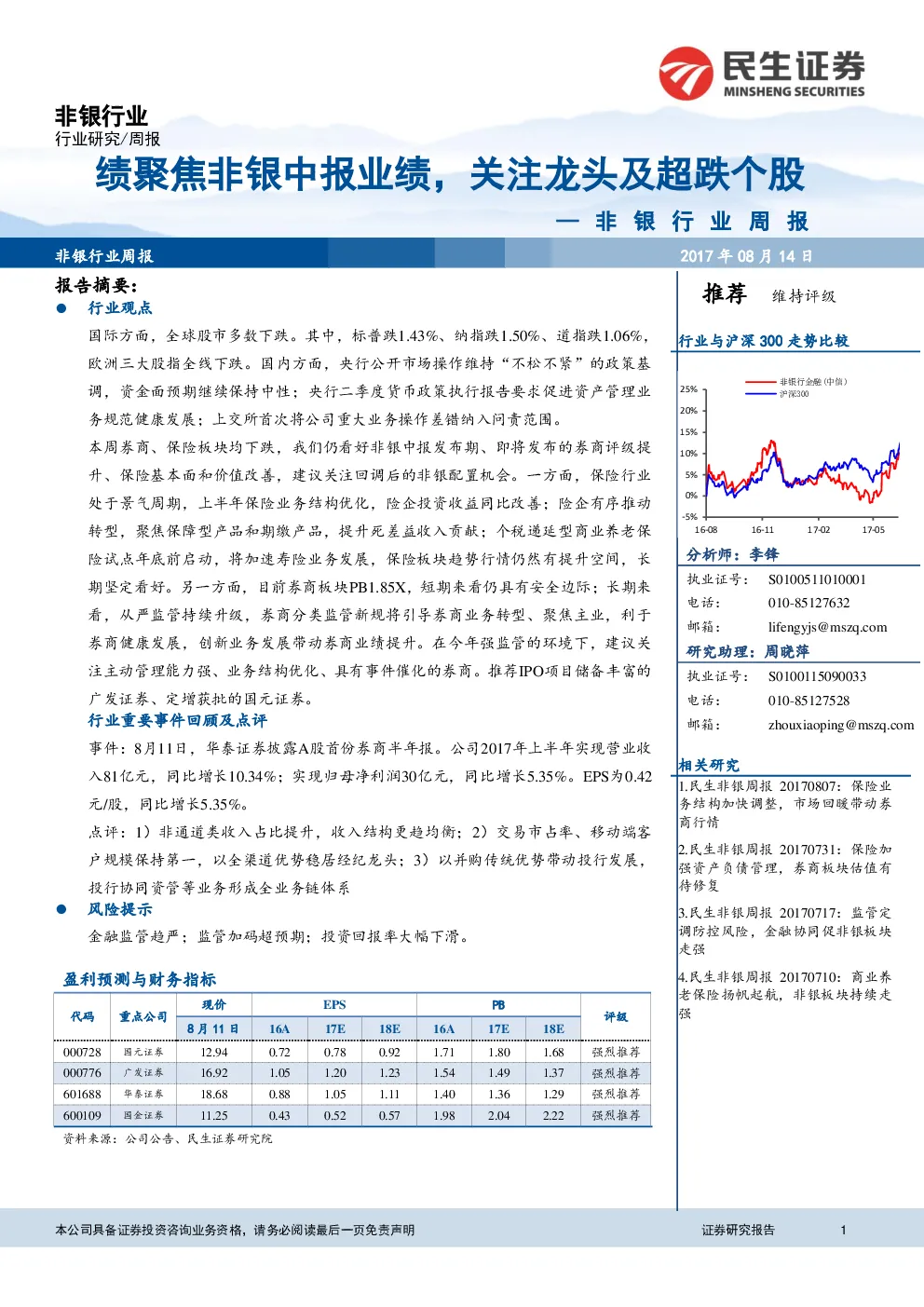Click the 风险提示 bullet heading
This screenshot has width=924, height=1307.
point(120,910)
